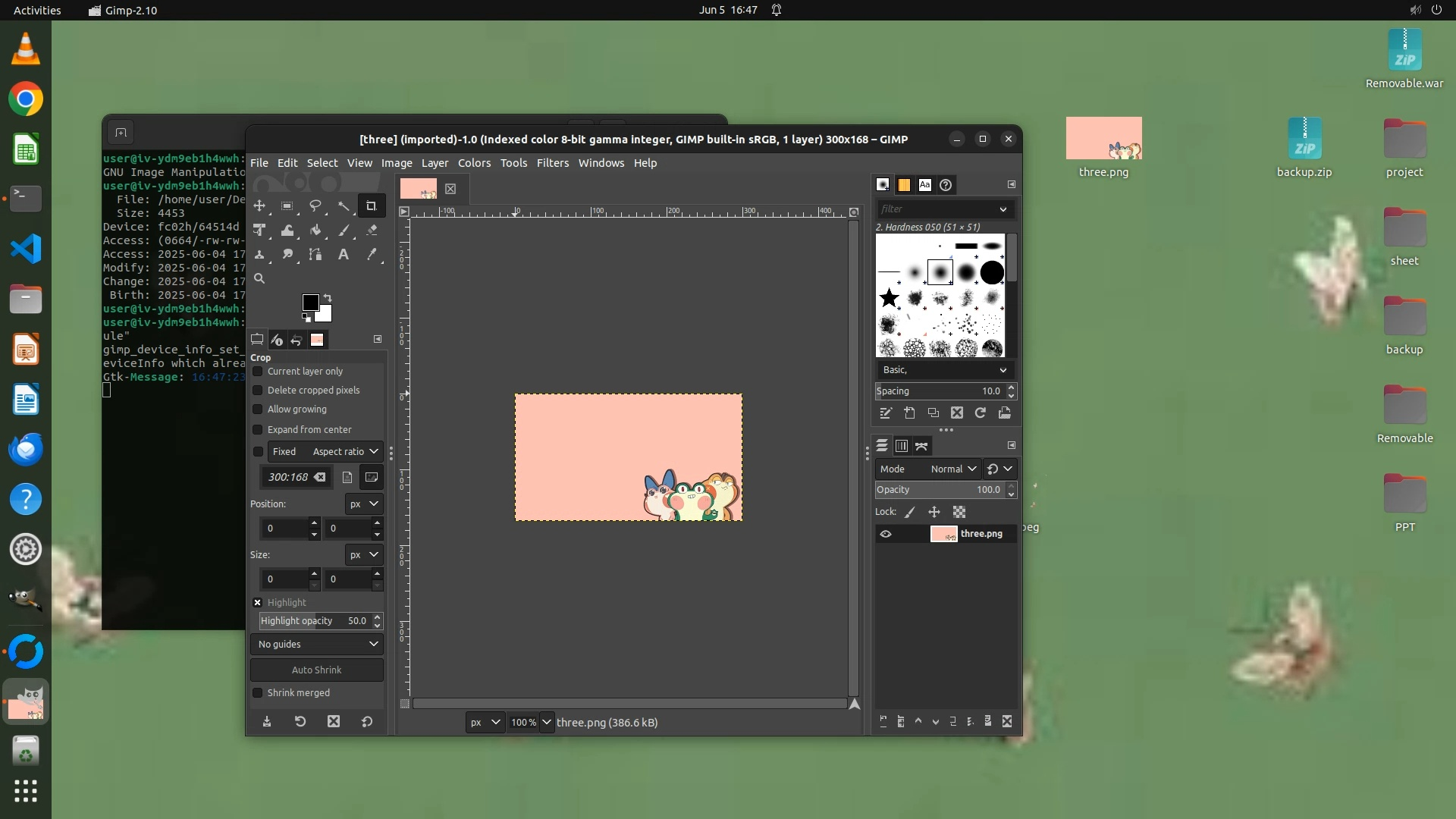This screenshot has height=819, width=1456.
Task: Open the three.png desktop file thumbnail
Action: click(1103, 139)
